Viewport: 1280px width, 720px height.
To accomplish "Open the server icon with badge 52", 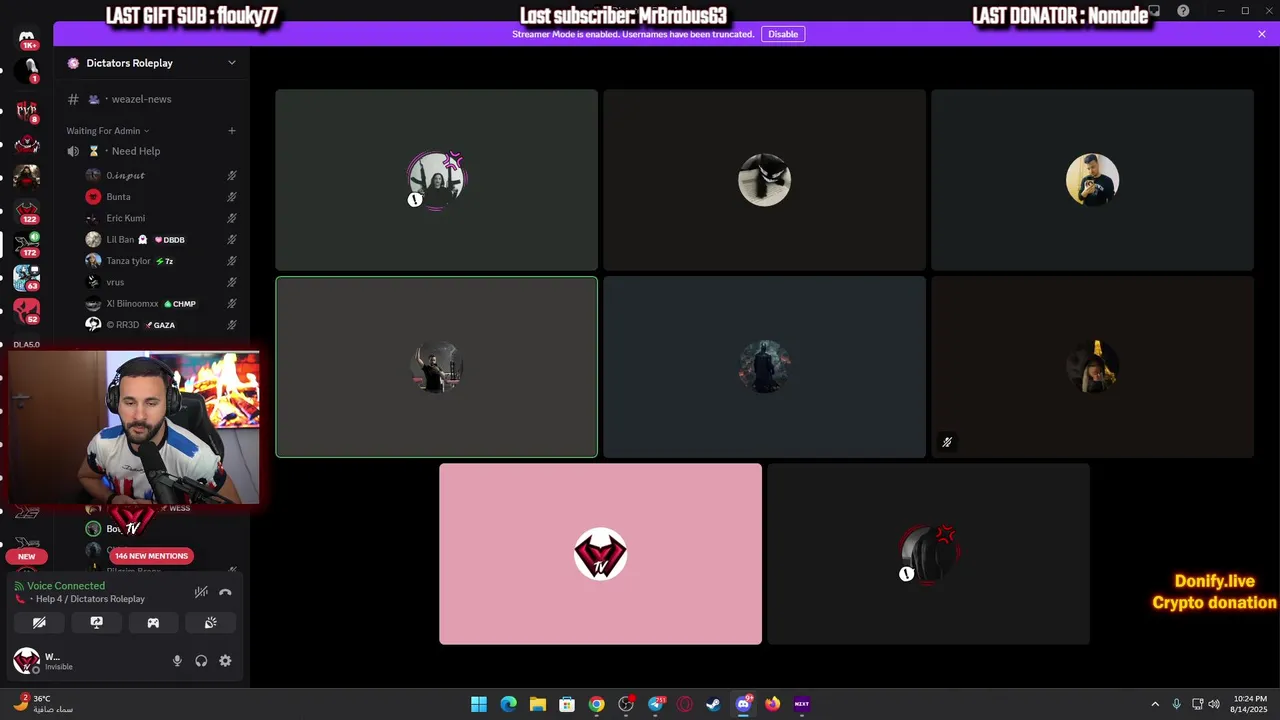I will (x=27, y=311).
